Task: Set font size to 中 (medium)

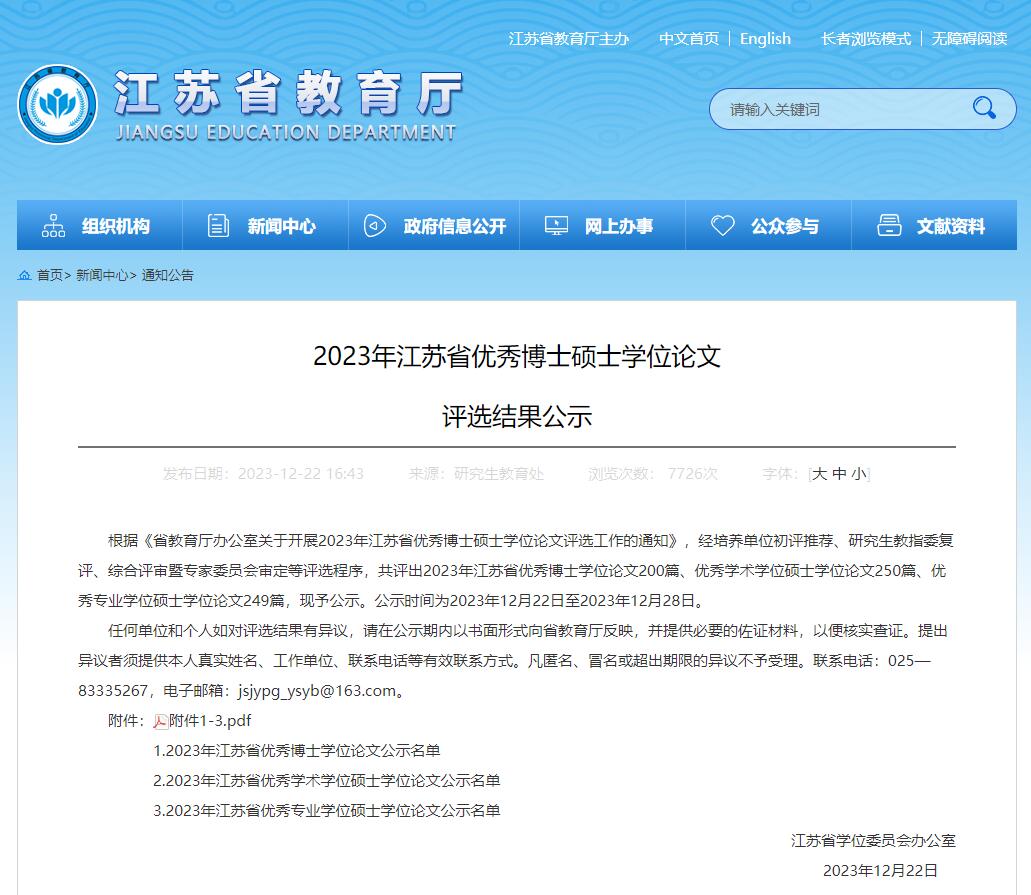Action: pos(839,474)
